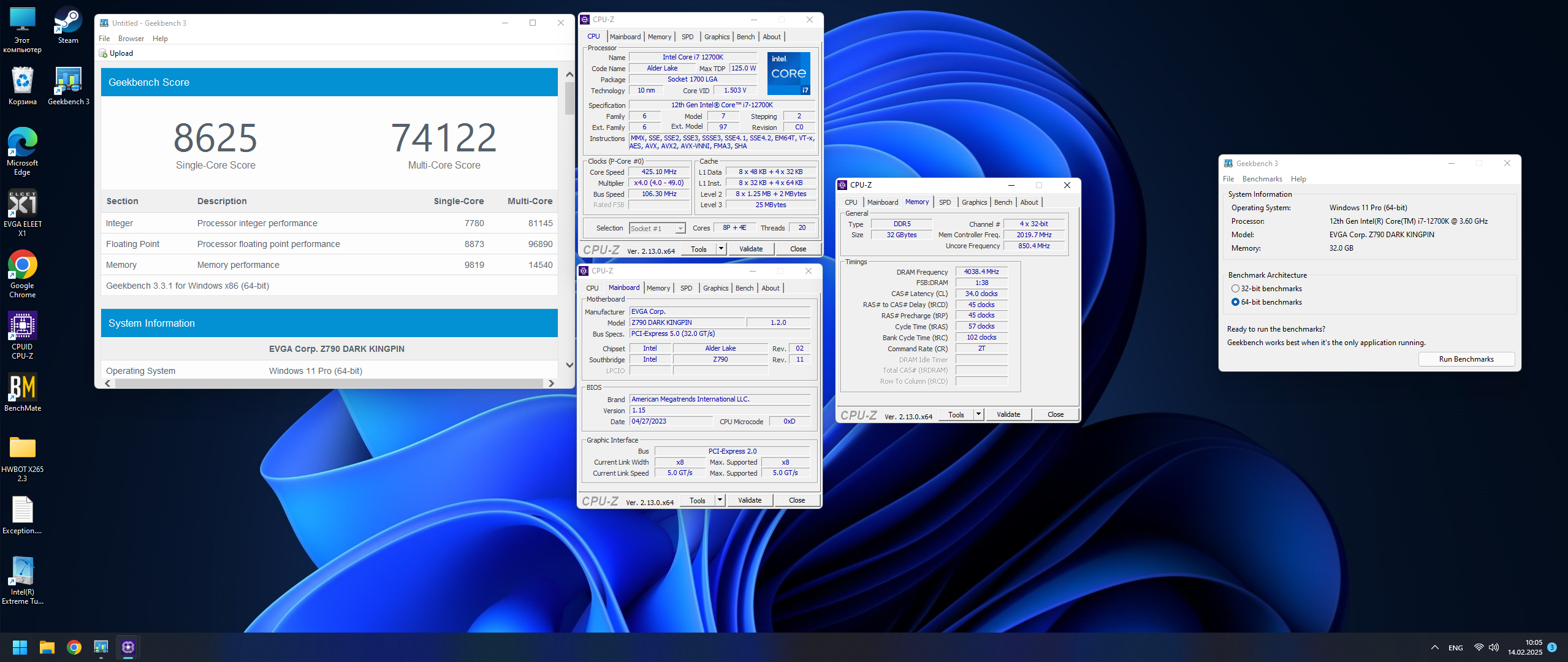Image resolution: width=1568 pixels, height=662 pixels.
Task: Click the multi-core score 74122
Action: click(444, 138)
